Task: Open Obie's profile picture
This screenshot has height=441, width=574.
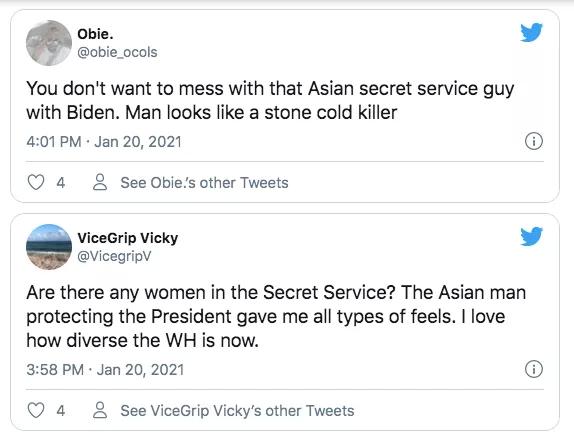Action: point(49,43)
